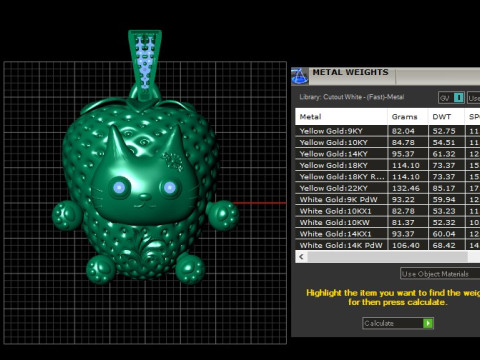Click the 82.04 grams cell
480x360 pixels.
tap(408, 131)
